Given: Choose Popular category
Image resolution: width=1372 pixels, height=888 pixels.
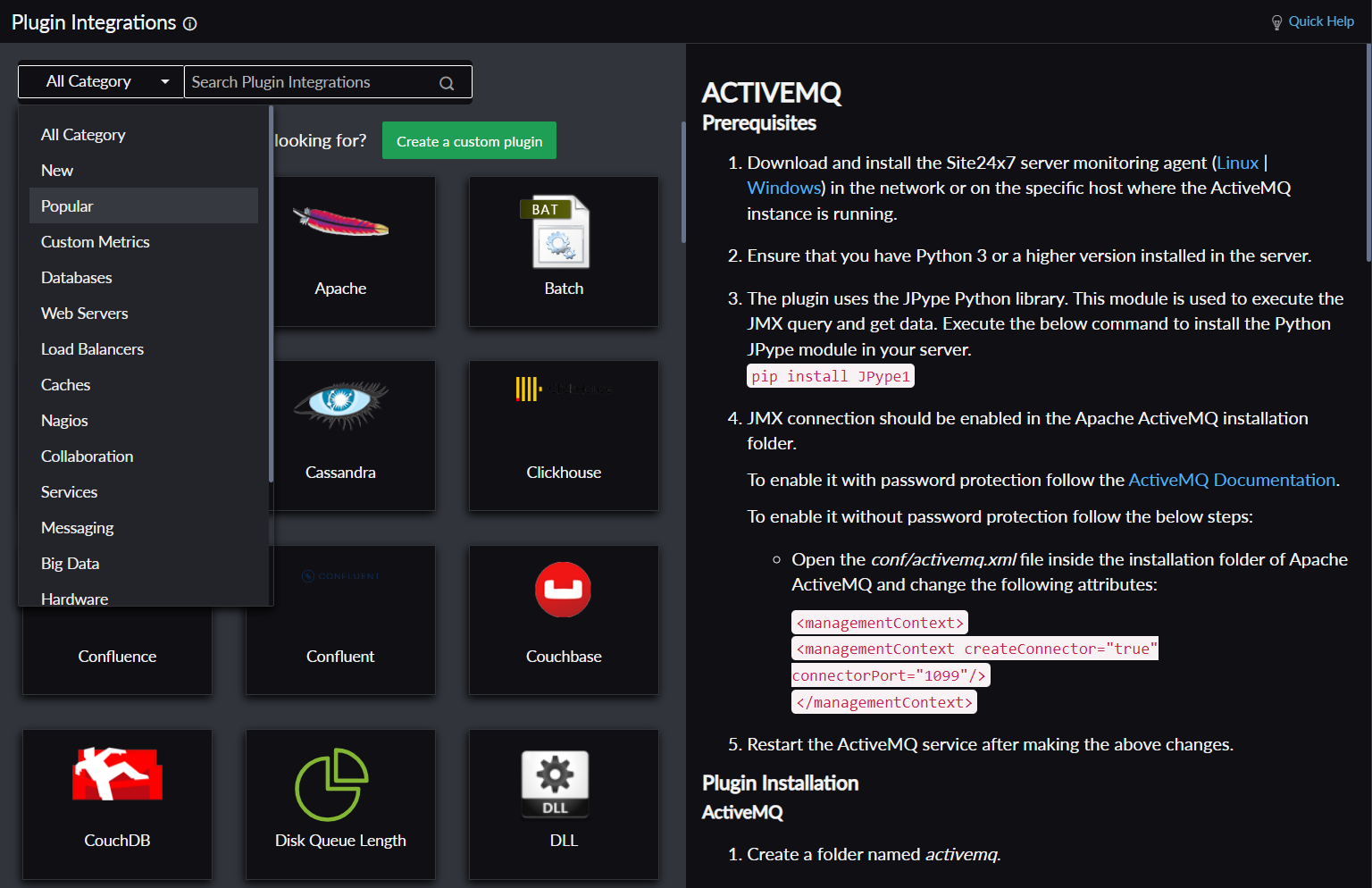Looking at the screenshot, I should pyautogui.click(x=143, y=205).
